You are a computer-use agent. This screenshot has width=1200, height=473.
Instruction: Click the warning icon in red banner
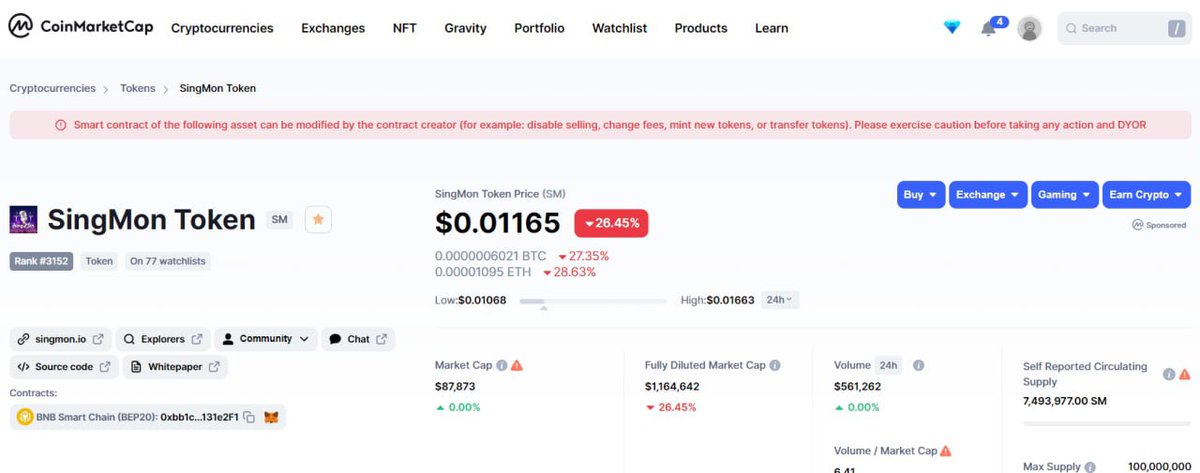point(61,125)
